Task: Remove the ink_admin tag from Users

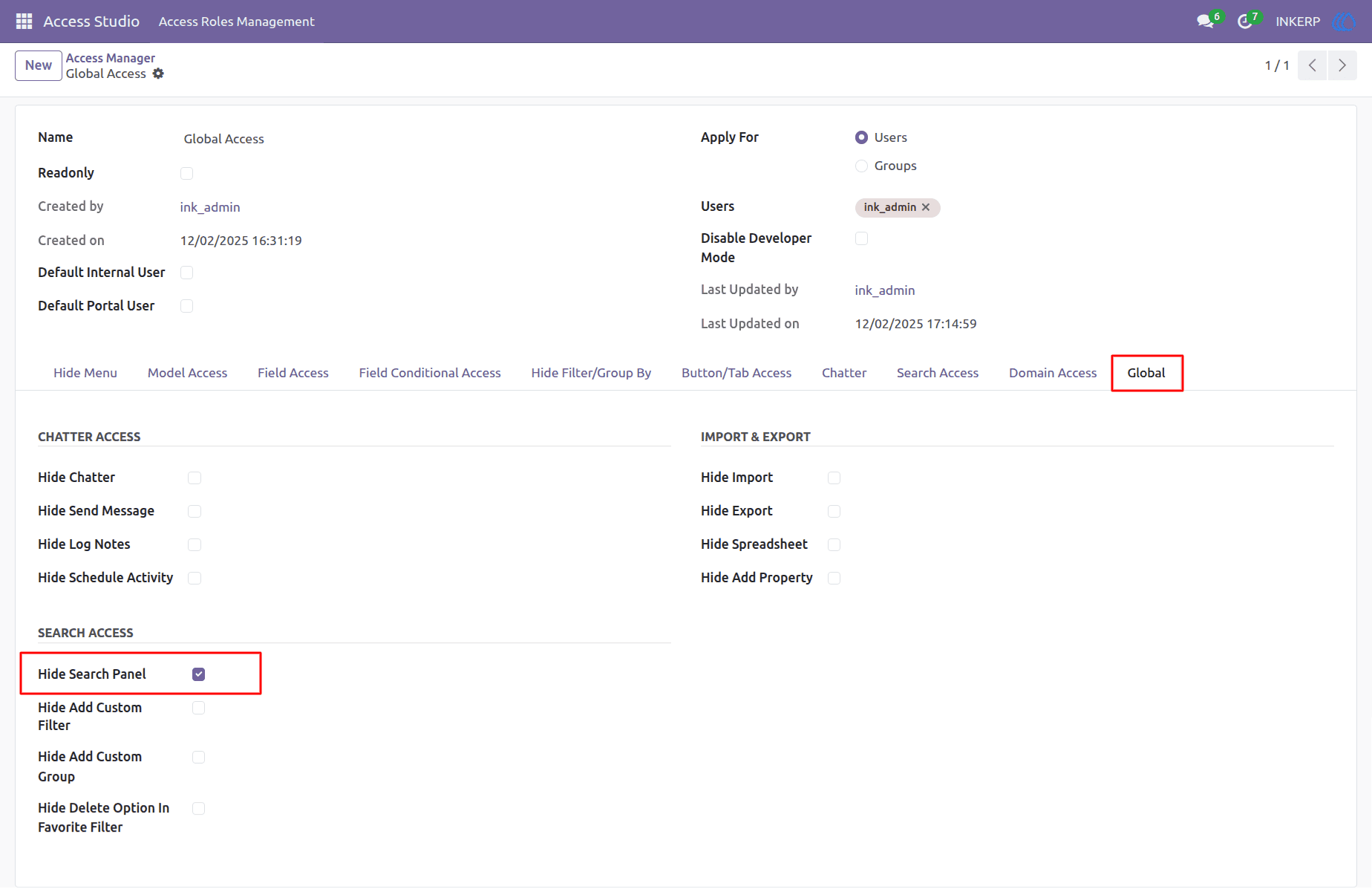Action: coord(926,207)
